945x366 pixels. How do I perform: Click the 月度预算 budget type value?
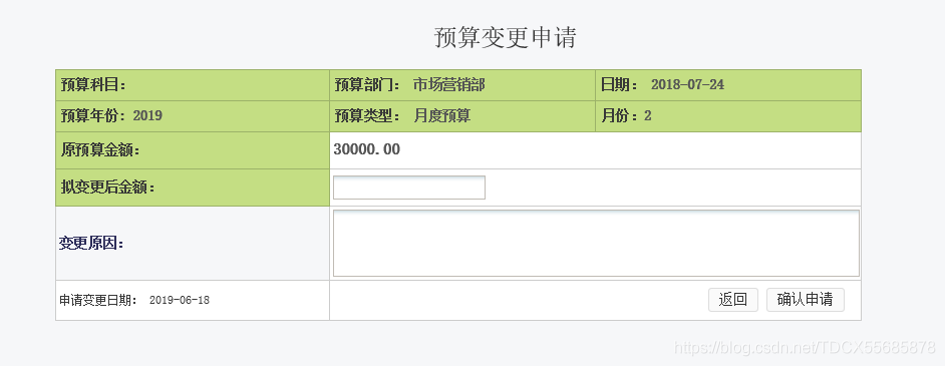coord(442,116)
